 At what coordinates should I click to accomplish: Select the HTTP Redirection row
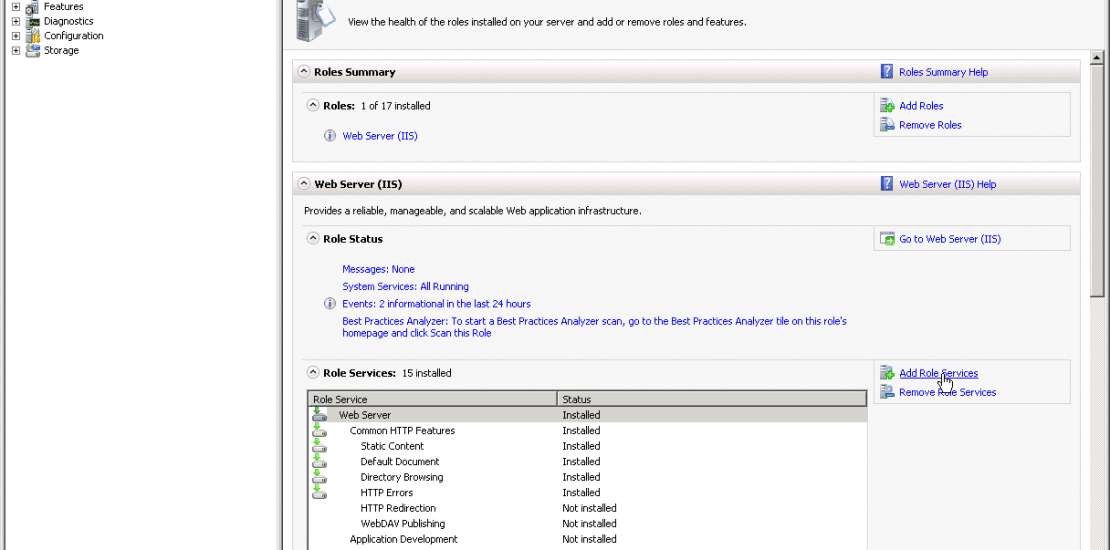click(x=588, y=508)
